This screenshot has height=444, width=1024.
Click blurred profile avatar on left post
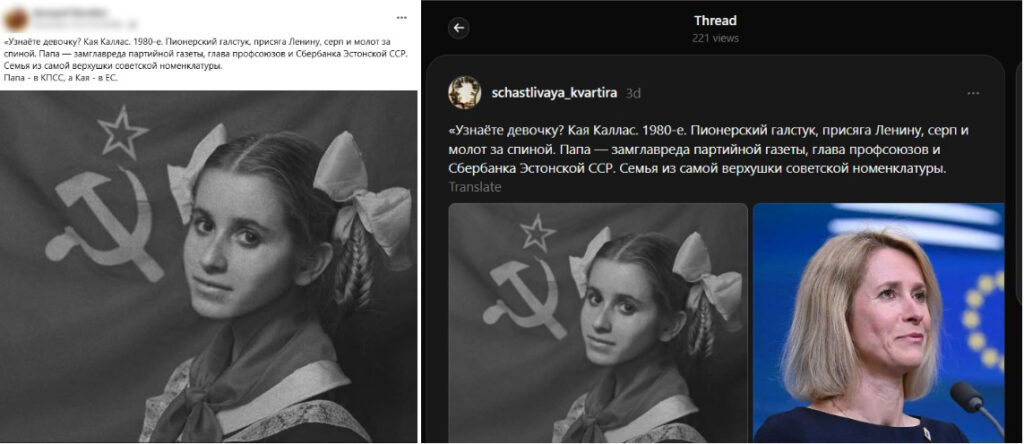pyautogui.click(x=16, y=19)
